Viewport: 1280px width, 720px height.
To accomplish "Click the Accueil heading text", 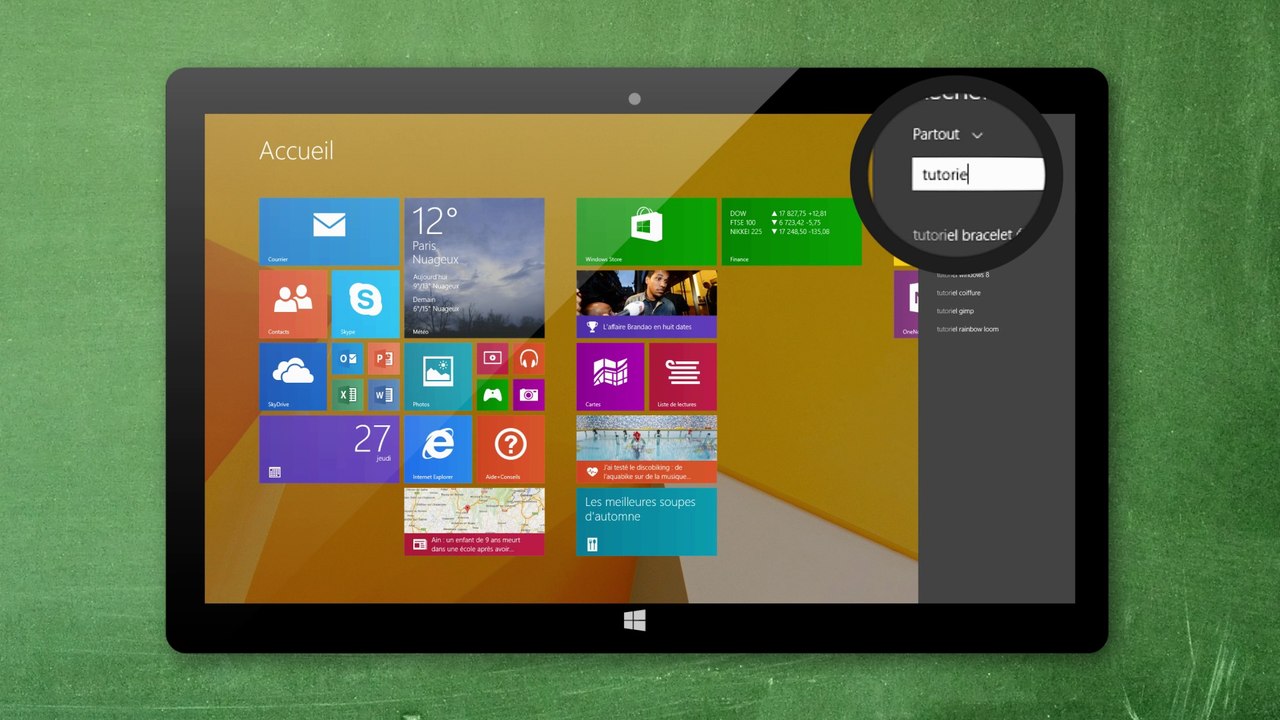I will [x=297, y=151].
